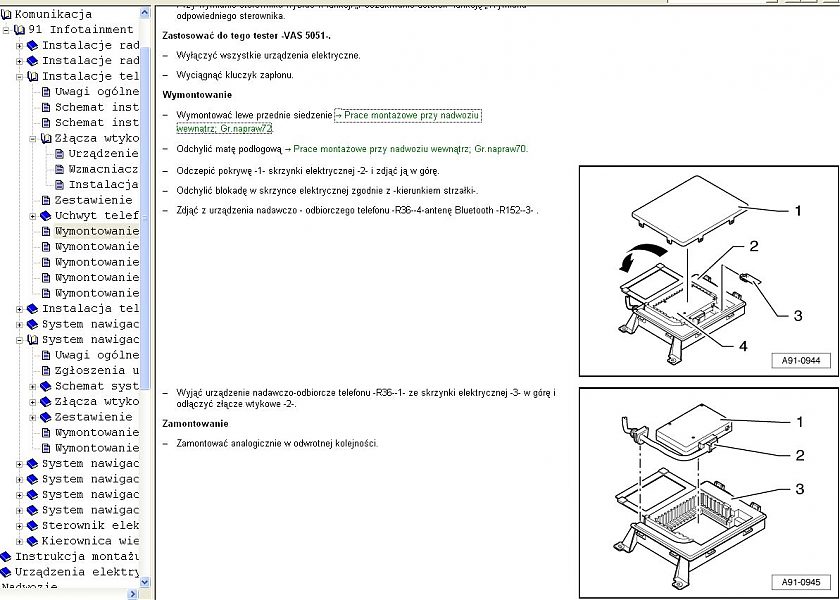This screenshot has width=840, height=600.
Task: Click the page icon beside Urządzenie
Action: tap(59, 154)
